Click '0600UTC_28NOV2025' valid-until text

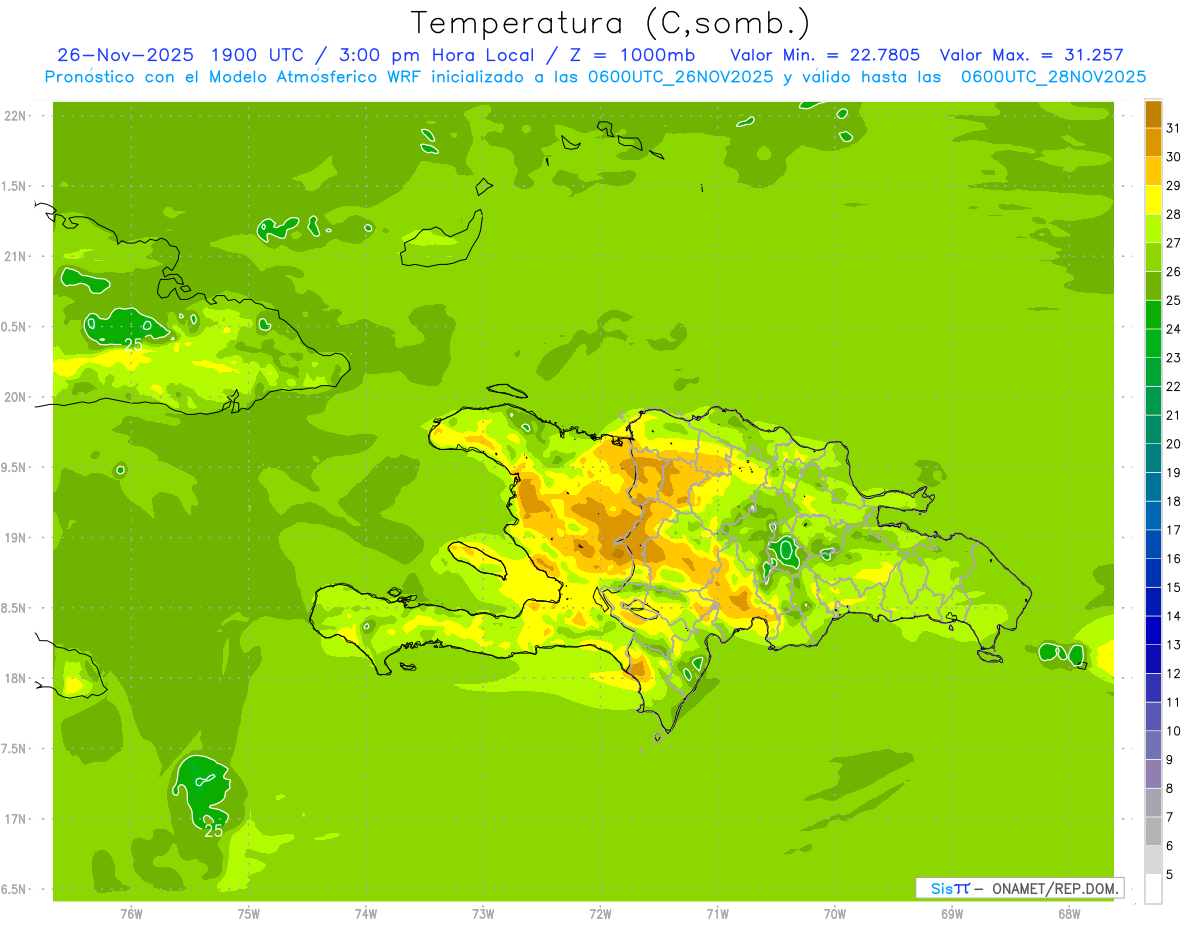(x=1053, y=76)
